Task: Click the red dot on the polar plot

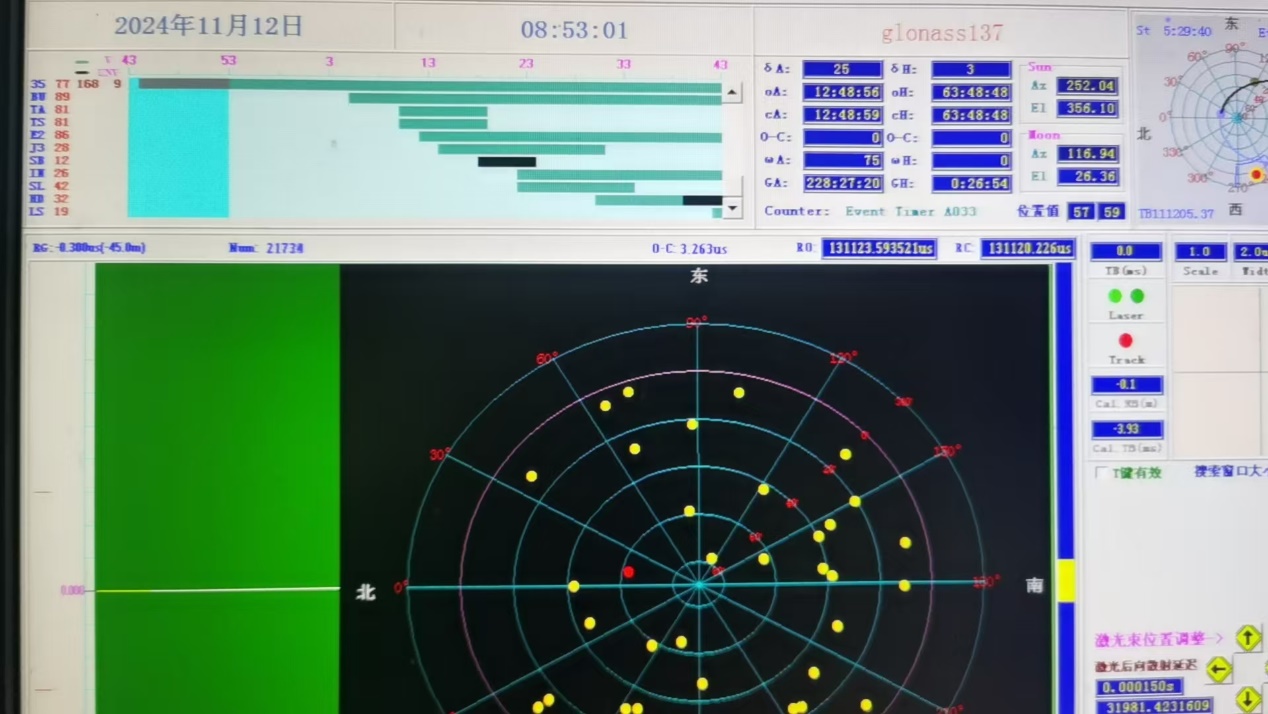Action: [628, 572]
